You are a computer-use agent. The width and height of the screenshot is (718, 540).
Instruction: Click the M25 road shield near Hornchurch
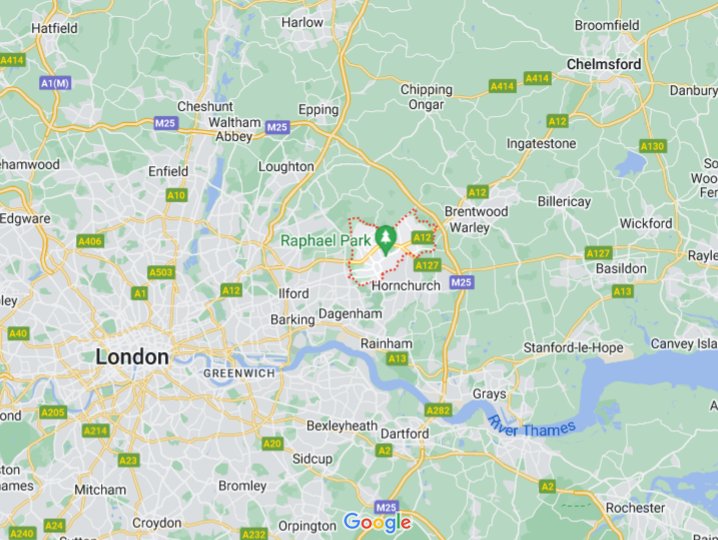pyautogui.click(x=461, y=282)
